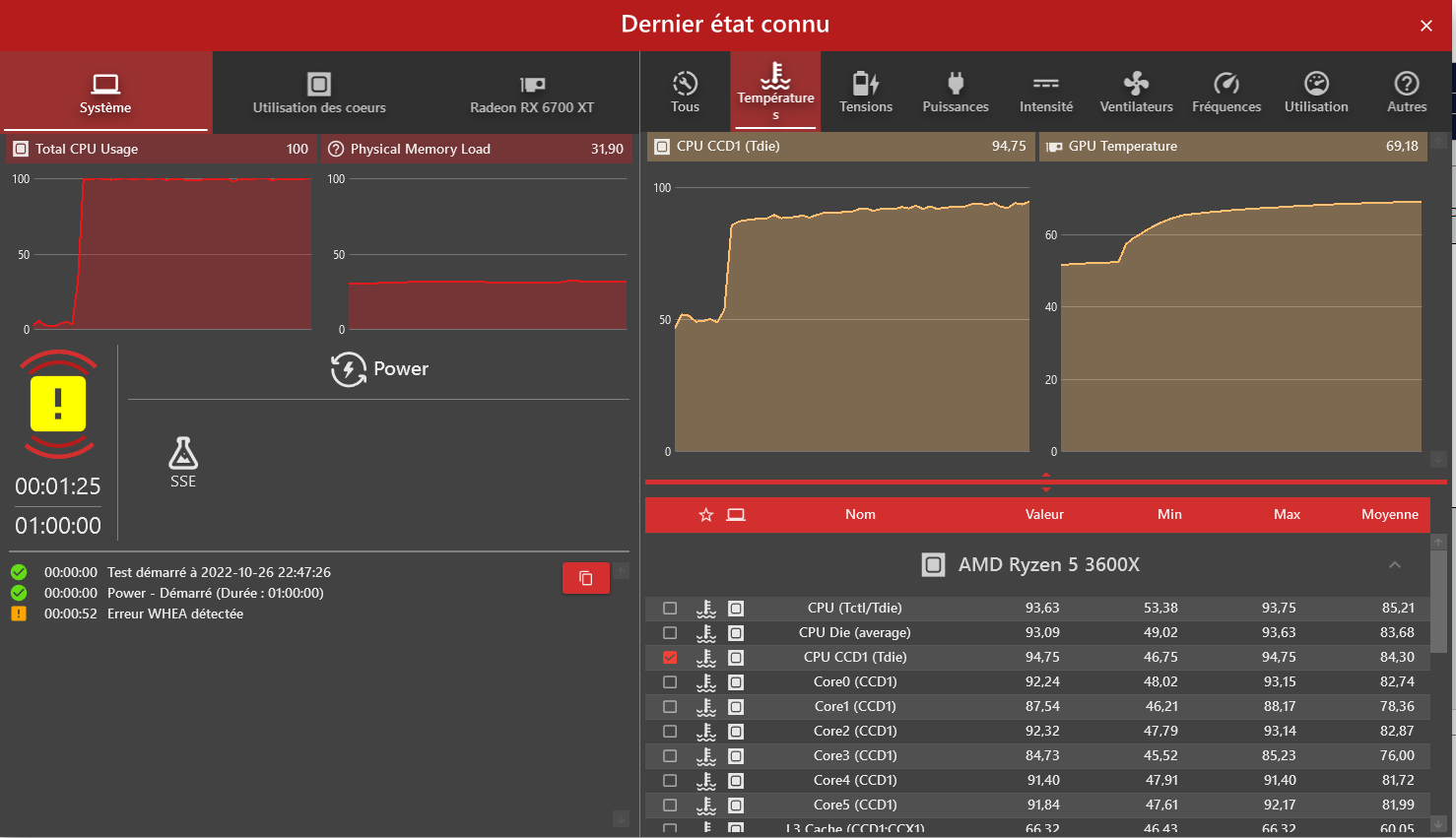Click the Physical Memory Load help icon
Screen dimensions: 1456x838
tap(336, 149)
